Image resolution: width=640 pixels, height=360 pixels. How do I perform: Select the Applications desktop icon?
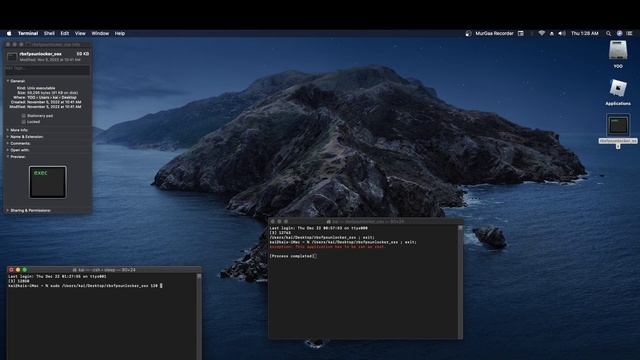[x=618, y=89]
